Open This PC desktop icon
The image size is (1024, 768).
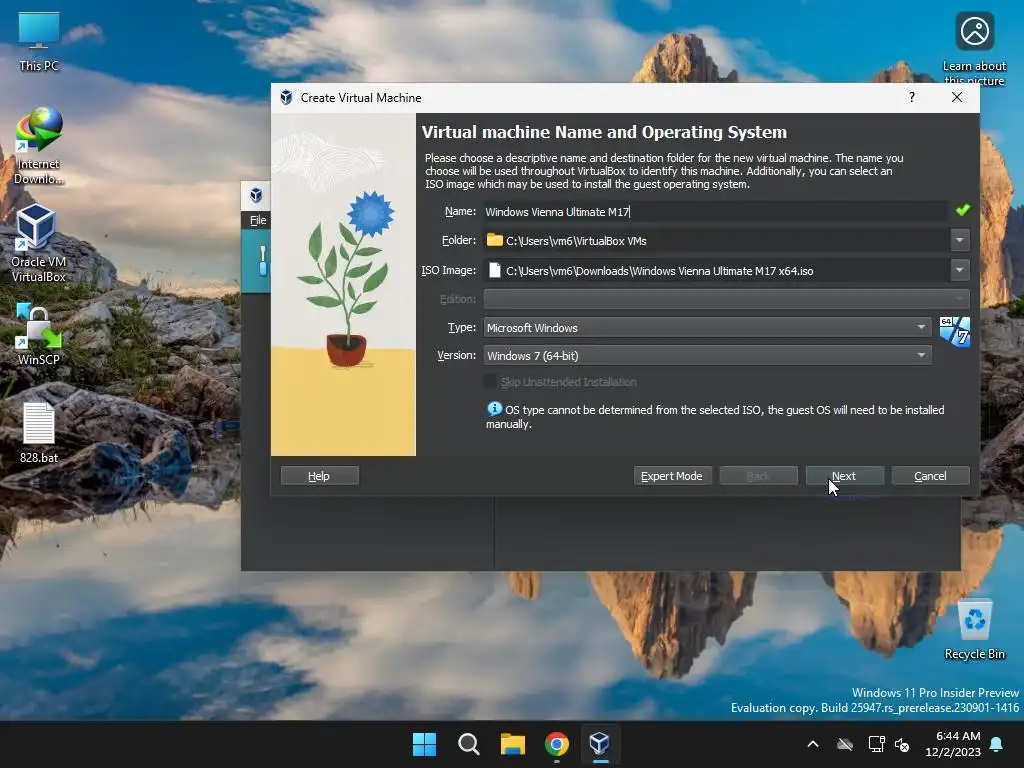click(39, 42)
